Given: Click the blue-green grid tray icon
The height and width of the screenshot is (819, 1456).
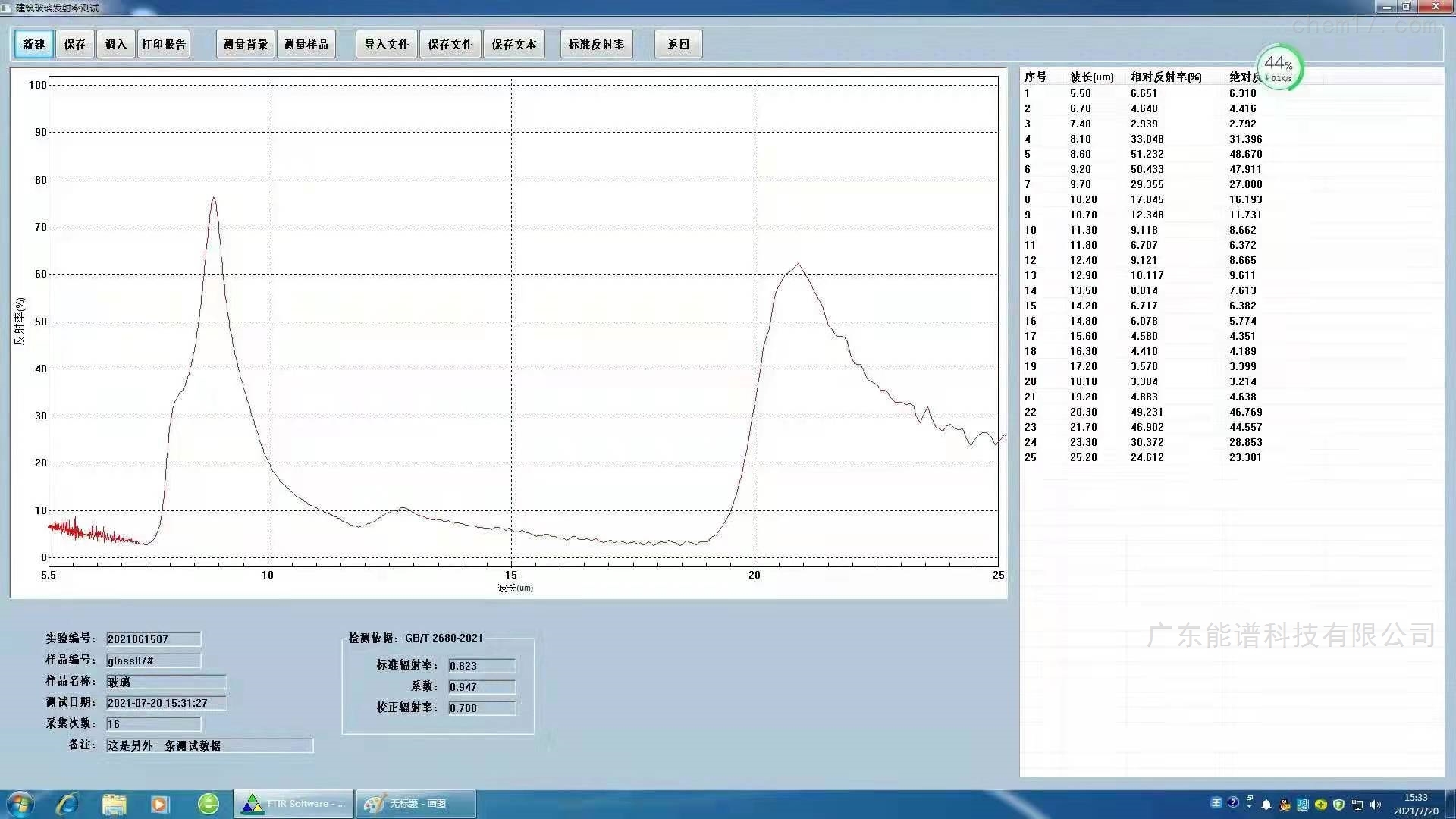Looking at the screenshot, I should [x=1303, y=805].
